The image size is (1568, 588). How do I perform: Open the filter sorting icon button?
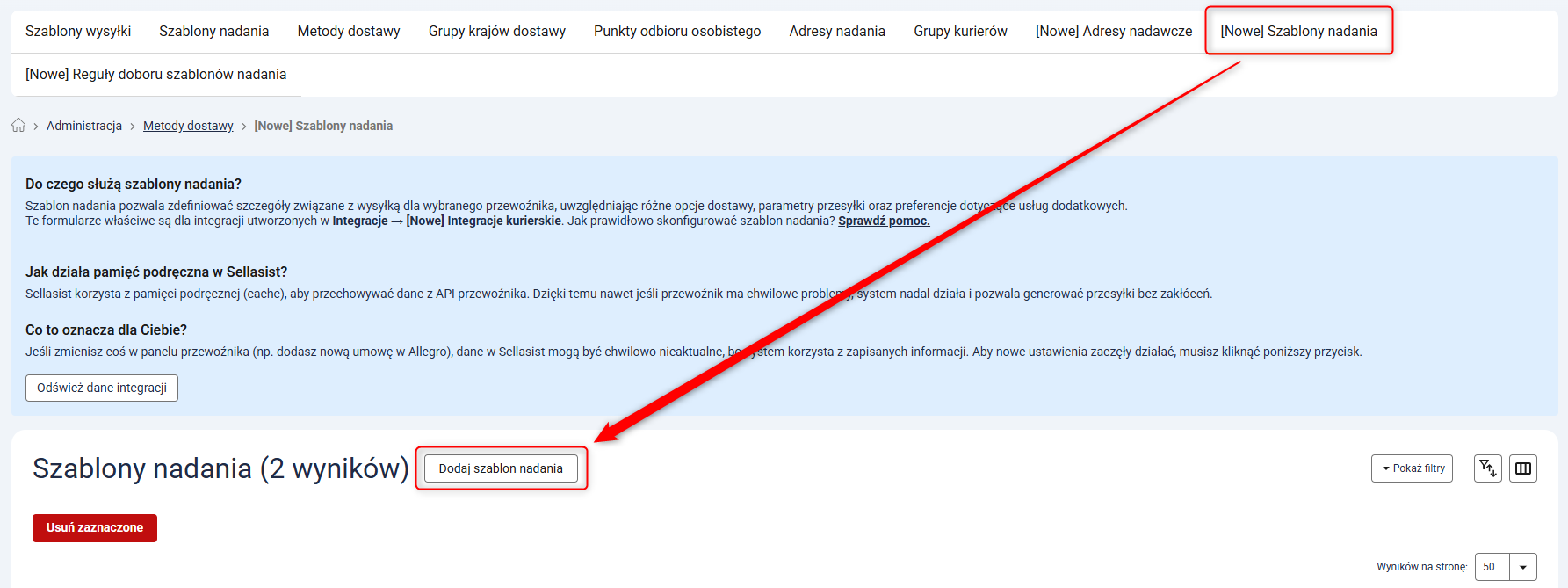[1487, 468]
